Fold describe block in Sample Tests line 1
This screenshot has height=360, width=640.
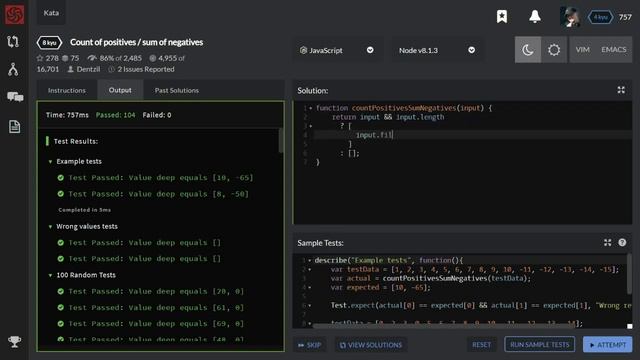309,260
